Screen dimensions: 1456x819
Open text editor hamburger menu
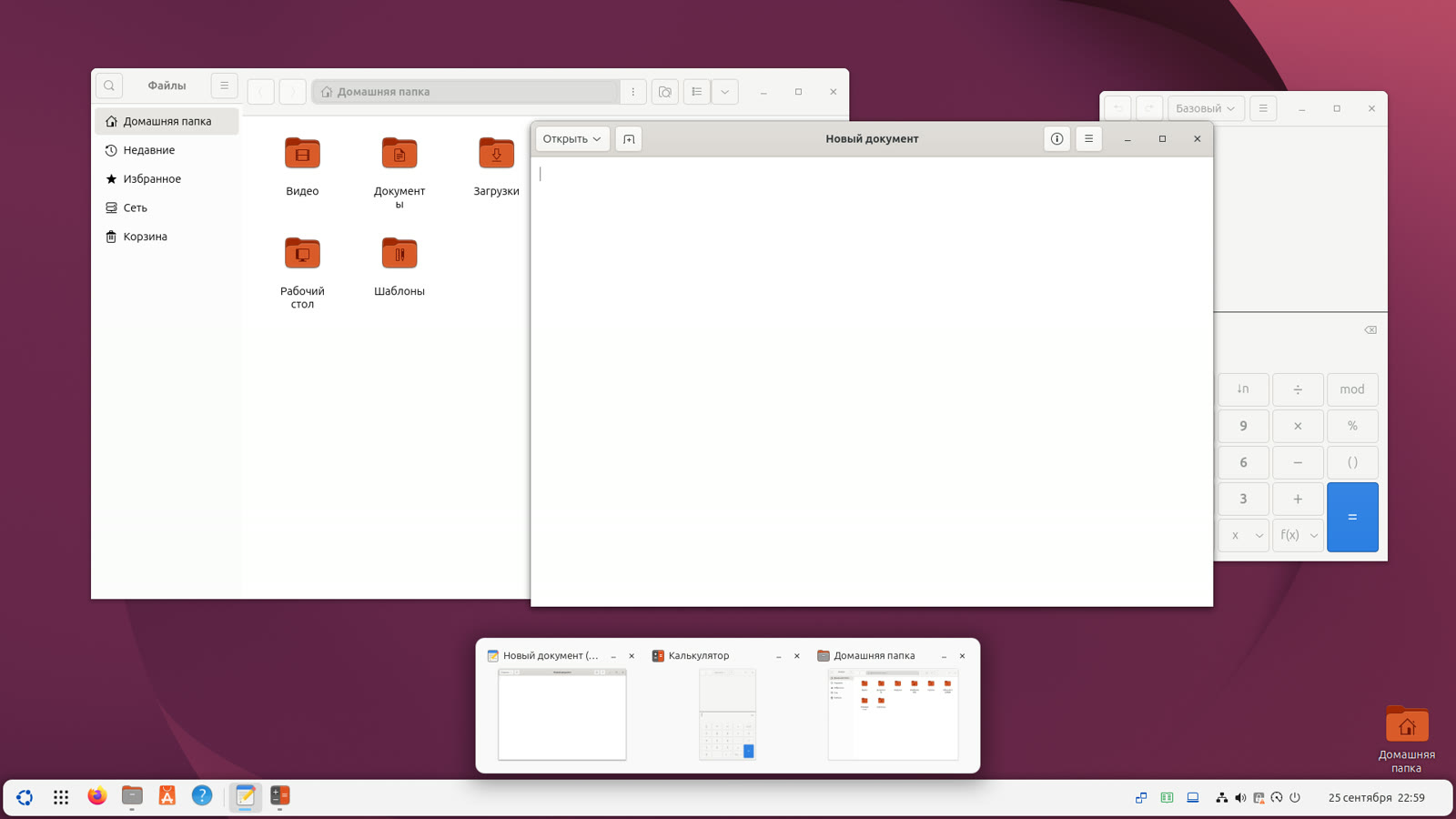pyautogui.click(x=1088, y=139)
